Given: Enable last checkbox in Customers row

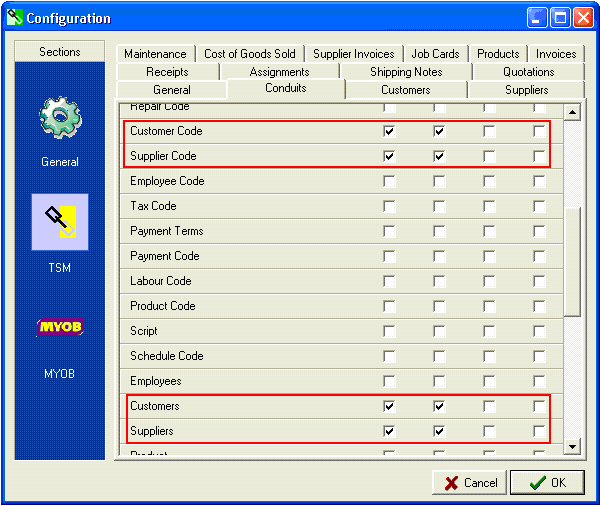Looking at the screenshot, I should click(539, 406).
